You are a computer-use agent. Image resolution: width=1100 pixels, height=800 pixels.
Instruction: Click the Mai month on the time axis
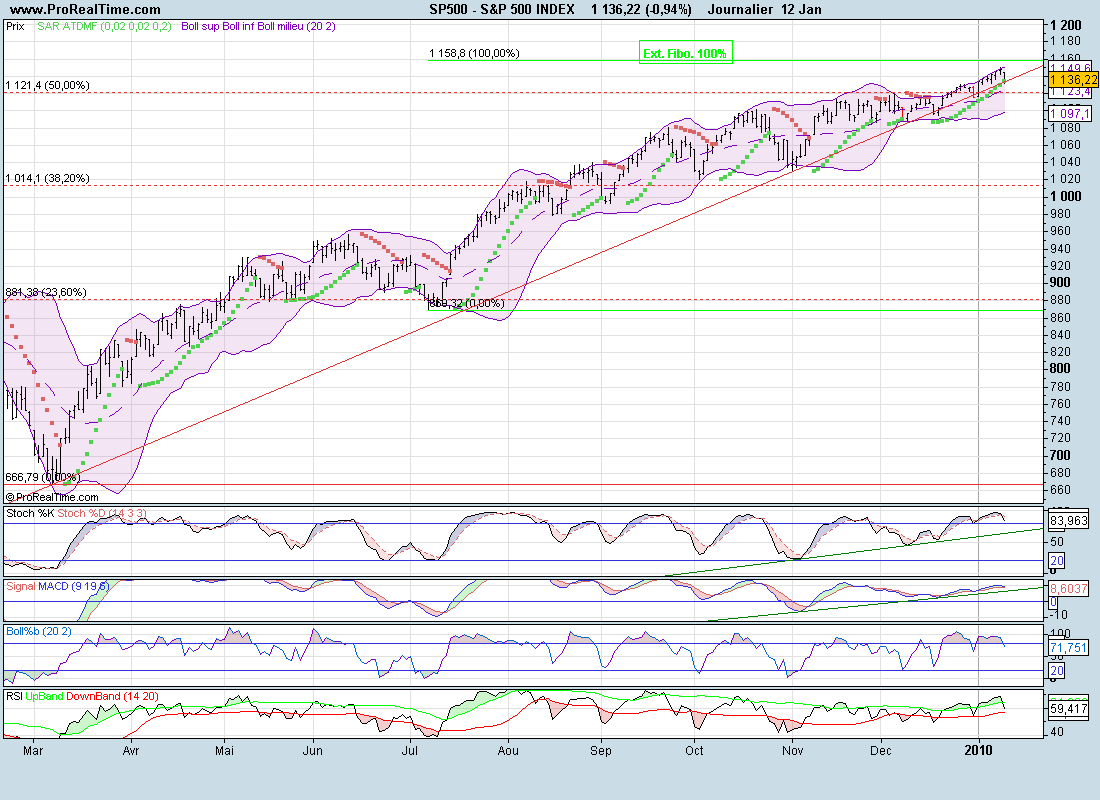click(224, 751)
